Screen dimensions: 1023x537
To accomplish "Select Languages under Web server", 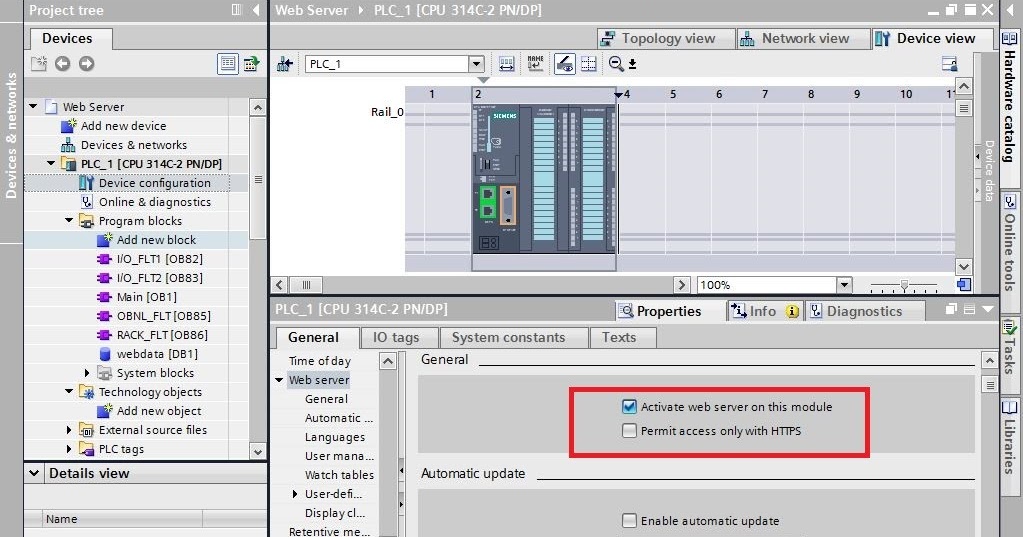I will click(x=335, y=437).
